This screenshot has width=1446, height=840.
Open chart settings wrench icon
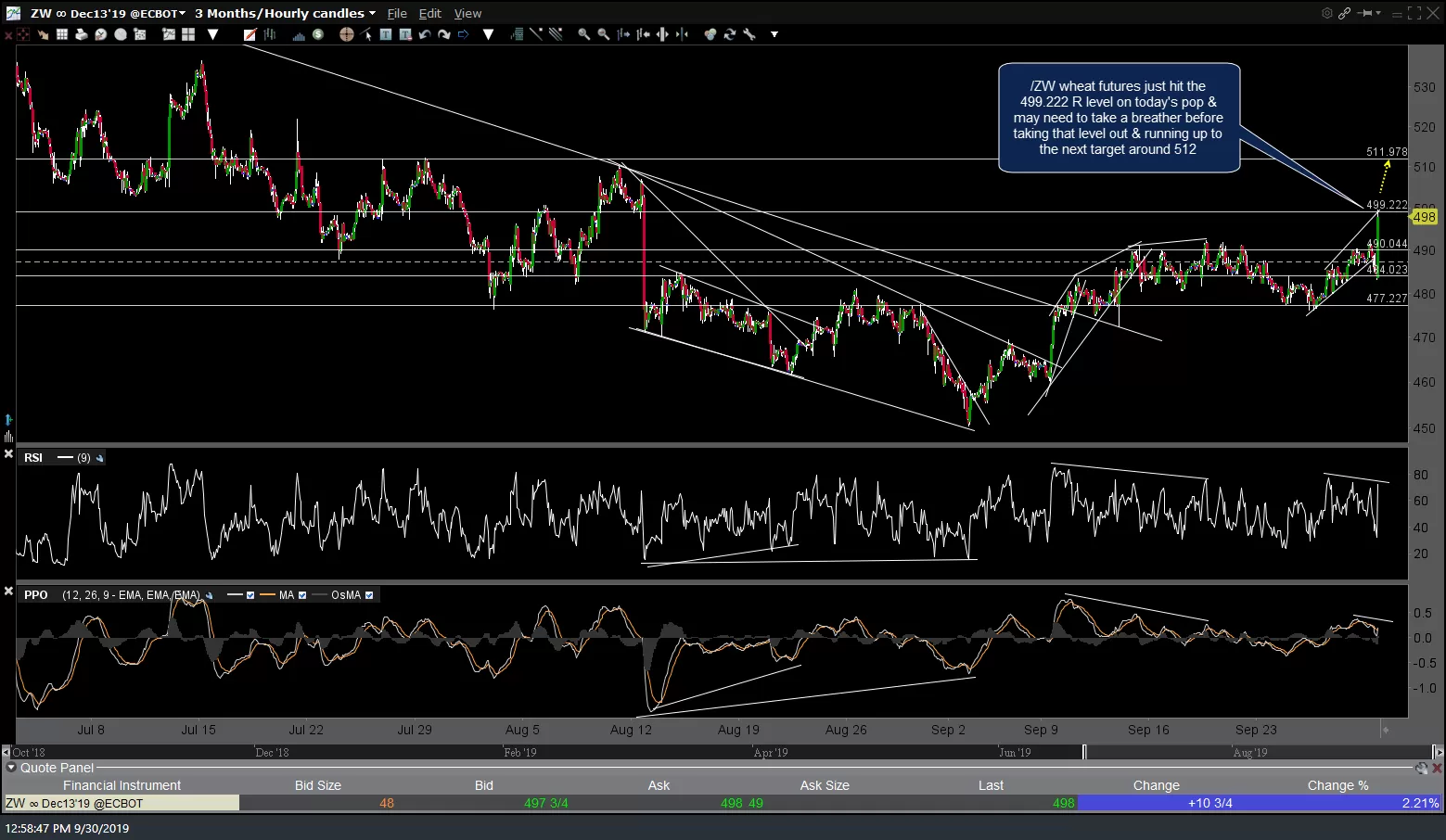(x=749, y=34)
